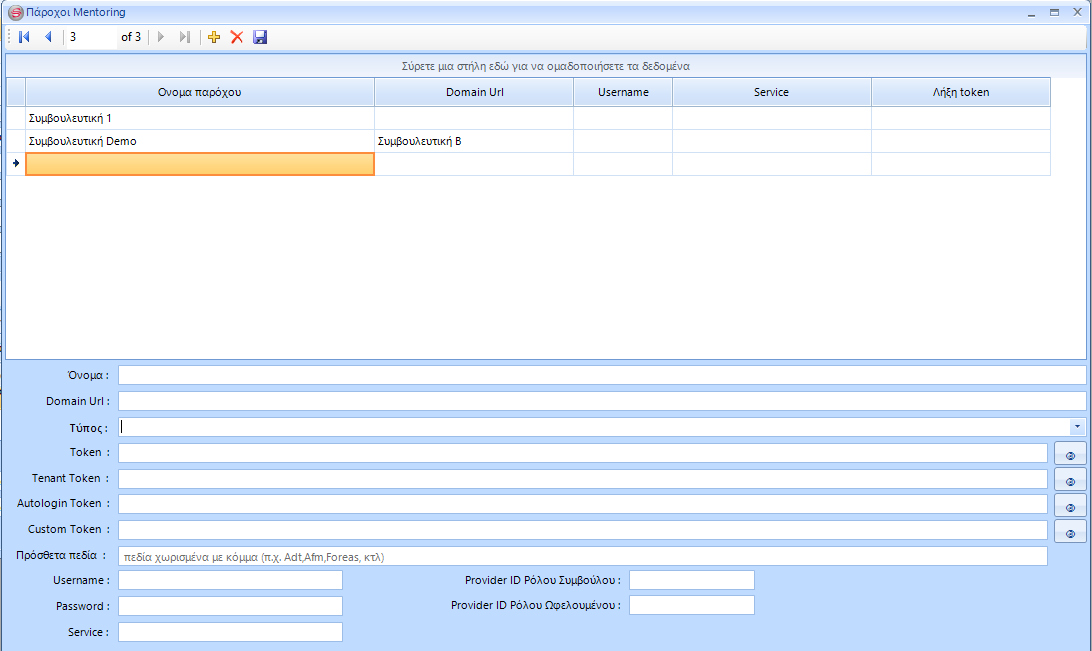Click the move-next record arrow
1092x651 pixels.
161,37
